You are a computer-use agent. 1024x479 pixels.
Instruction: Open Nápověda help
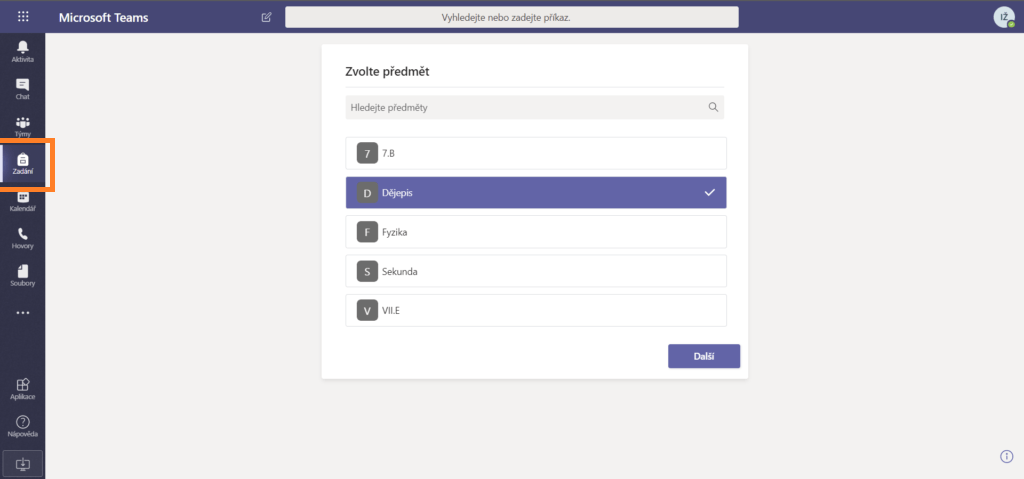22,426
